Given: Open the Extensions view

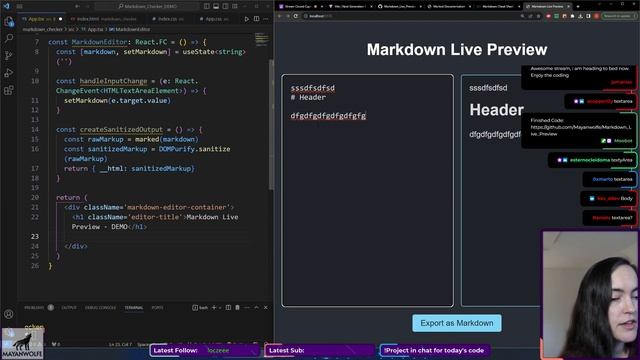Looking at the screenshot, I should [9, 90].
